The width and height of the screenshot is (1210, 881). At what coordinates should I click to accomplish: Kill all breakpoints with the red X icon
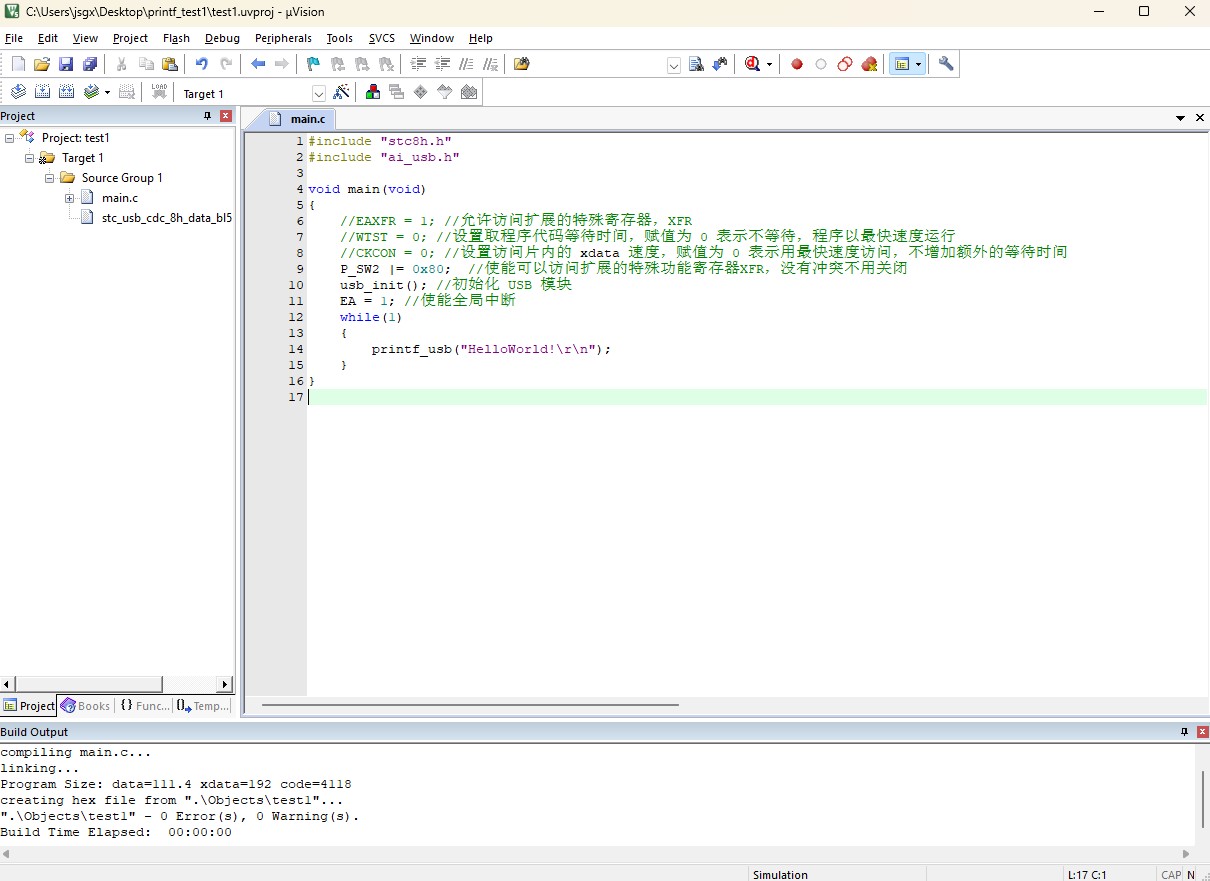[869, 64]
